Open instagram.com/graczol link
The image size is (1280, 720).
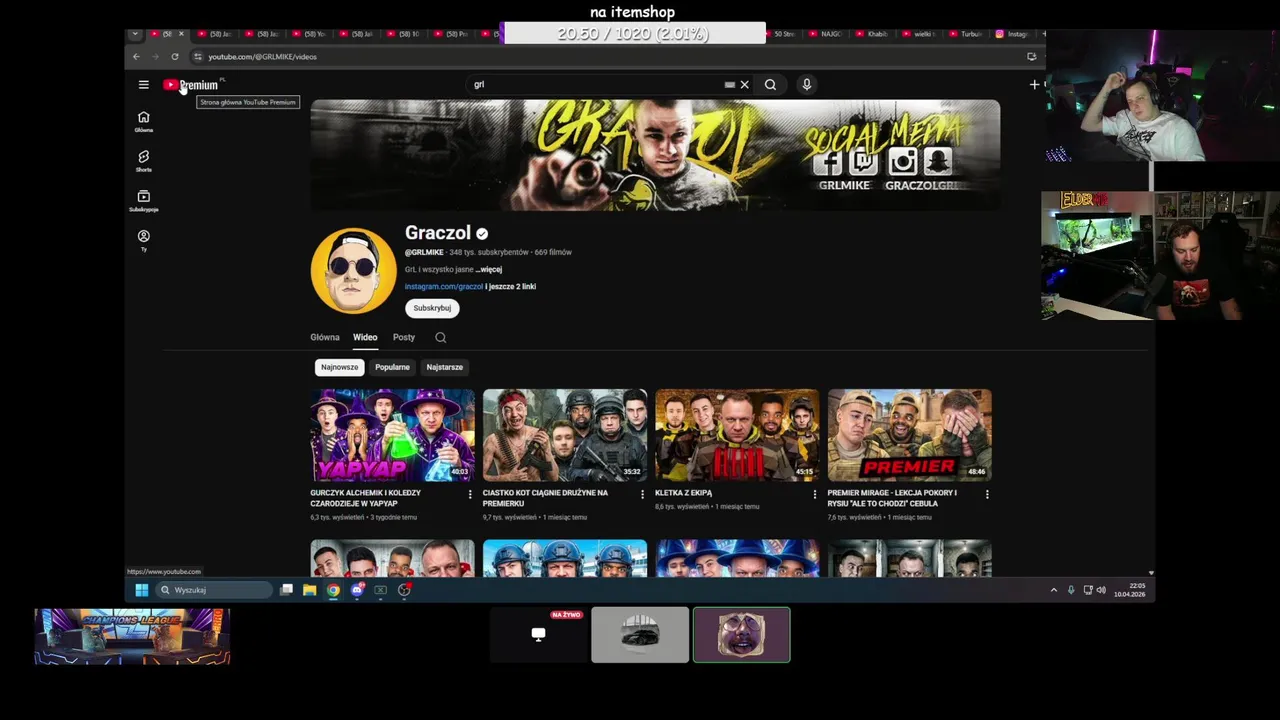tap(444, 286)
